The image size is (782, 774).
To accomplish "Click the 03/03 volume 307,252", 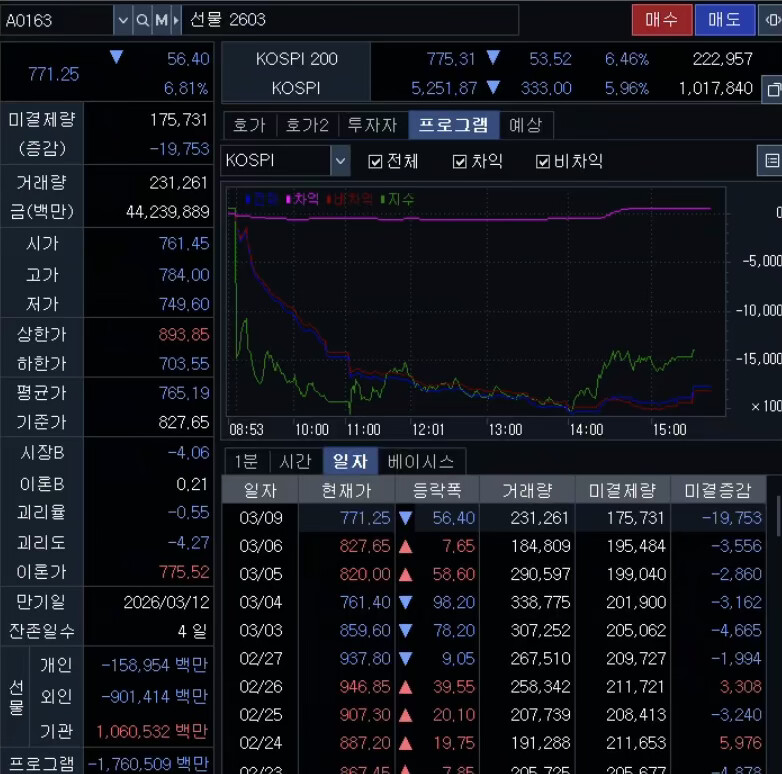I will click(x=540, y=630).
